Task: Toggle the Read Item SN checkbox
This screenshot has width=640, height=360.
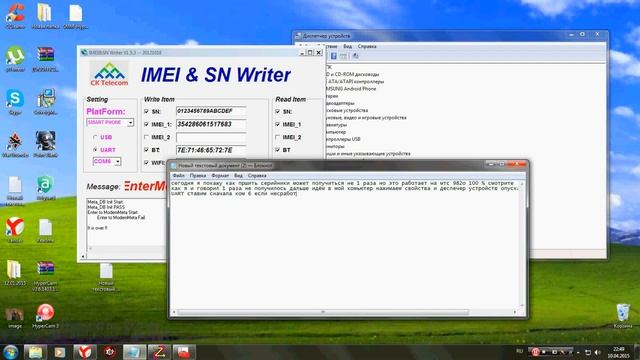Action: (x=278, y=111)
